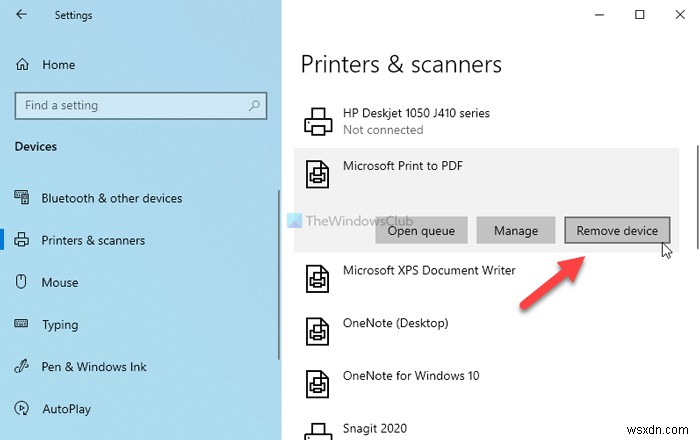Click the HP Deskjet 1050 printer icon
700x440 pixels.
(x=318, y=121)
